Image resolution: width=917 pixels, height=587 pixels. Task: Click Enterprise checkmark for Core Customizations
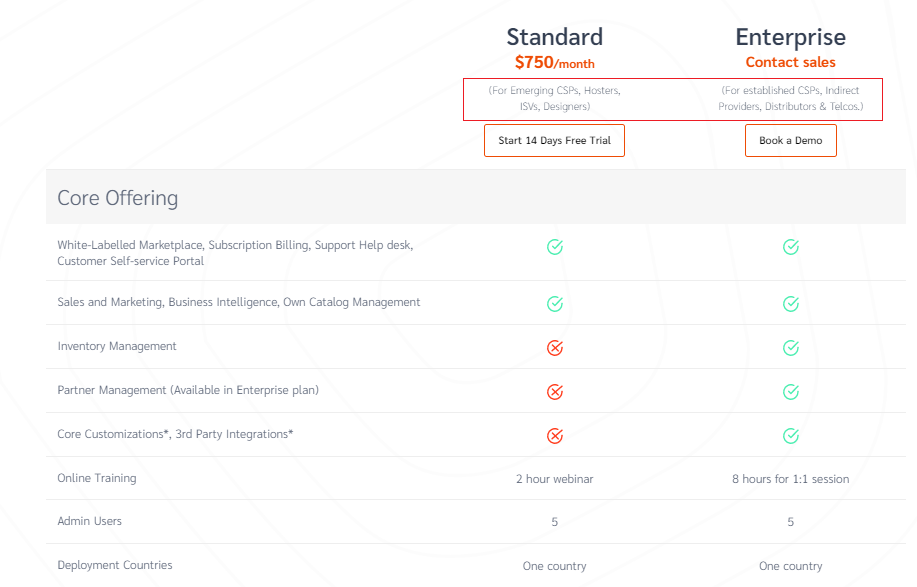(791, 436)
